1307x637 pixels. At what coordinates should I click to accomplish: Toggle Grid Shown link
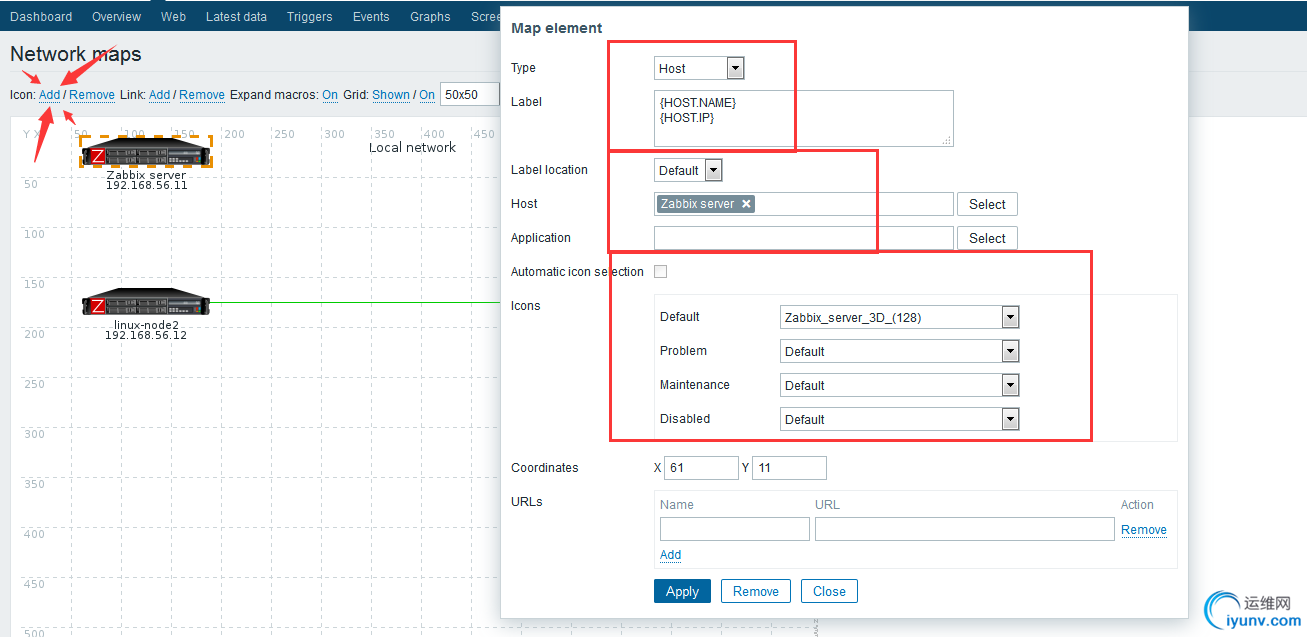click(391, 95)
